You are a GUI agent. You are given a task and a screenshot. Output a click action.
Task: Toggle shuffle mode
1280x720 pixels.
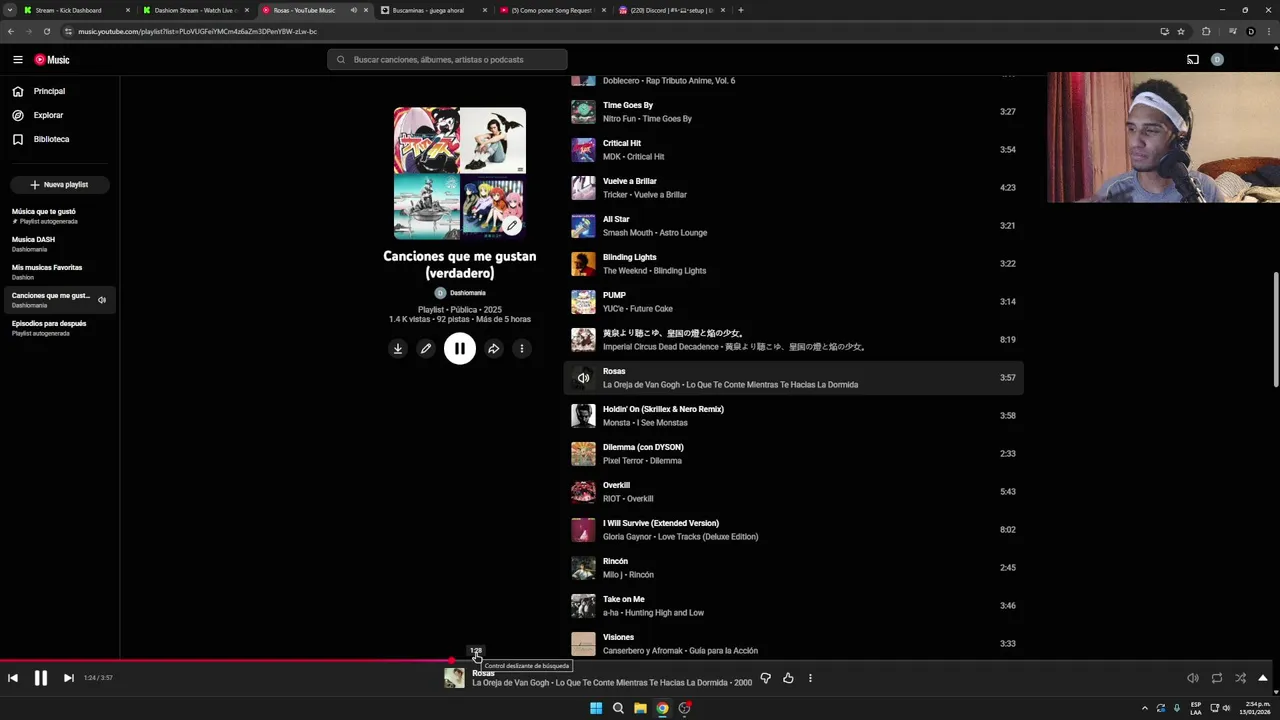1240,678
